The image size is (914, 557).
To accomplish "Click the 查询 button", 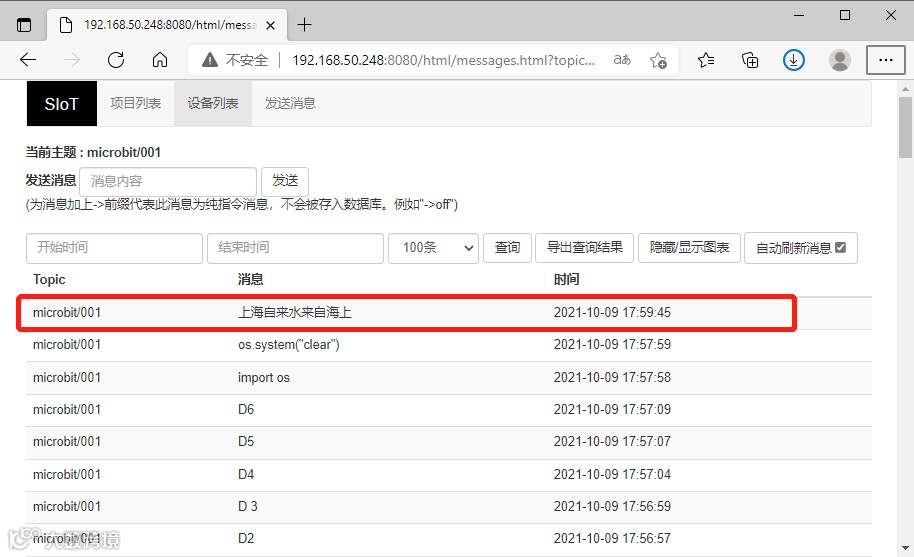I will [x=507, y=248].
